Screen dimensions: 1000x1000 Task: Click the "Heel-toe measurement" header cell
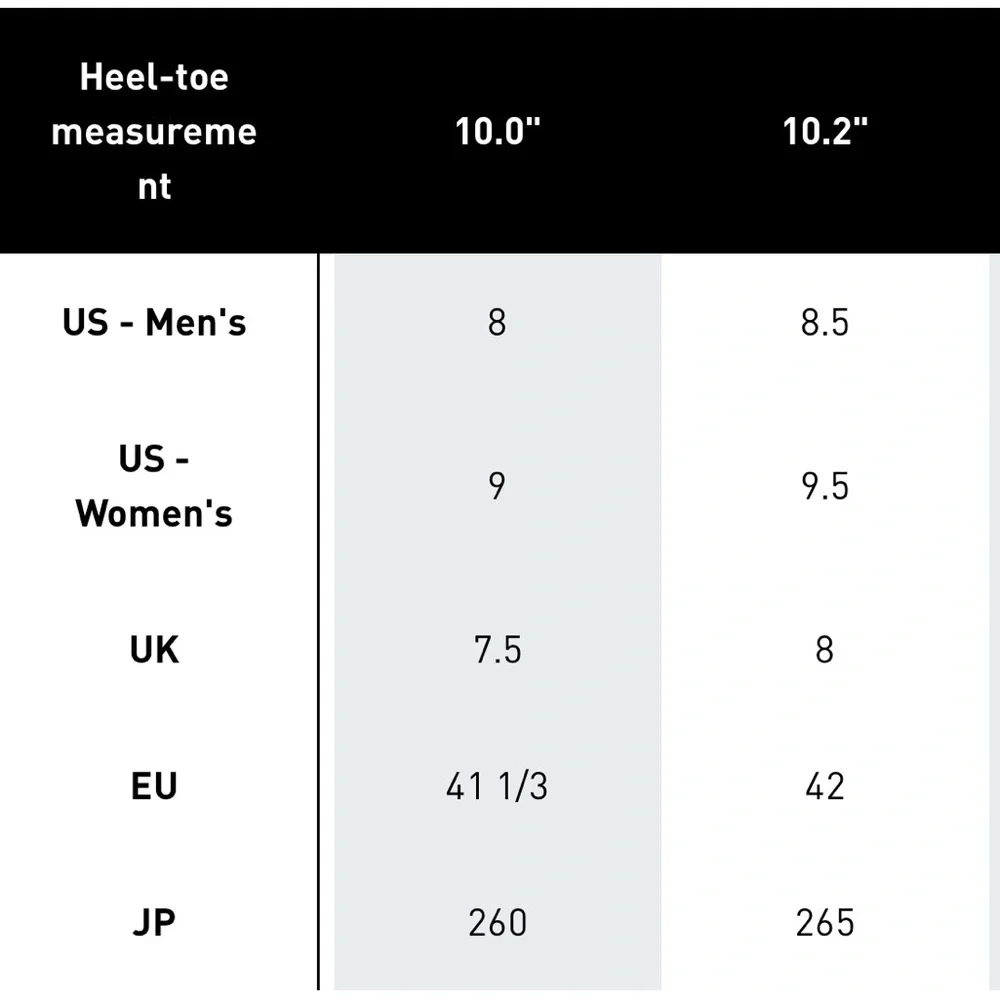(154, 132)
